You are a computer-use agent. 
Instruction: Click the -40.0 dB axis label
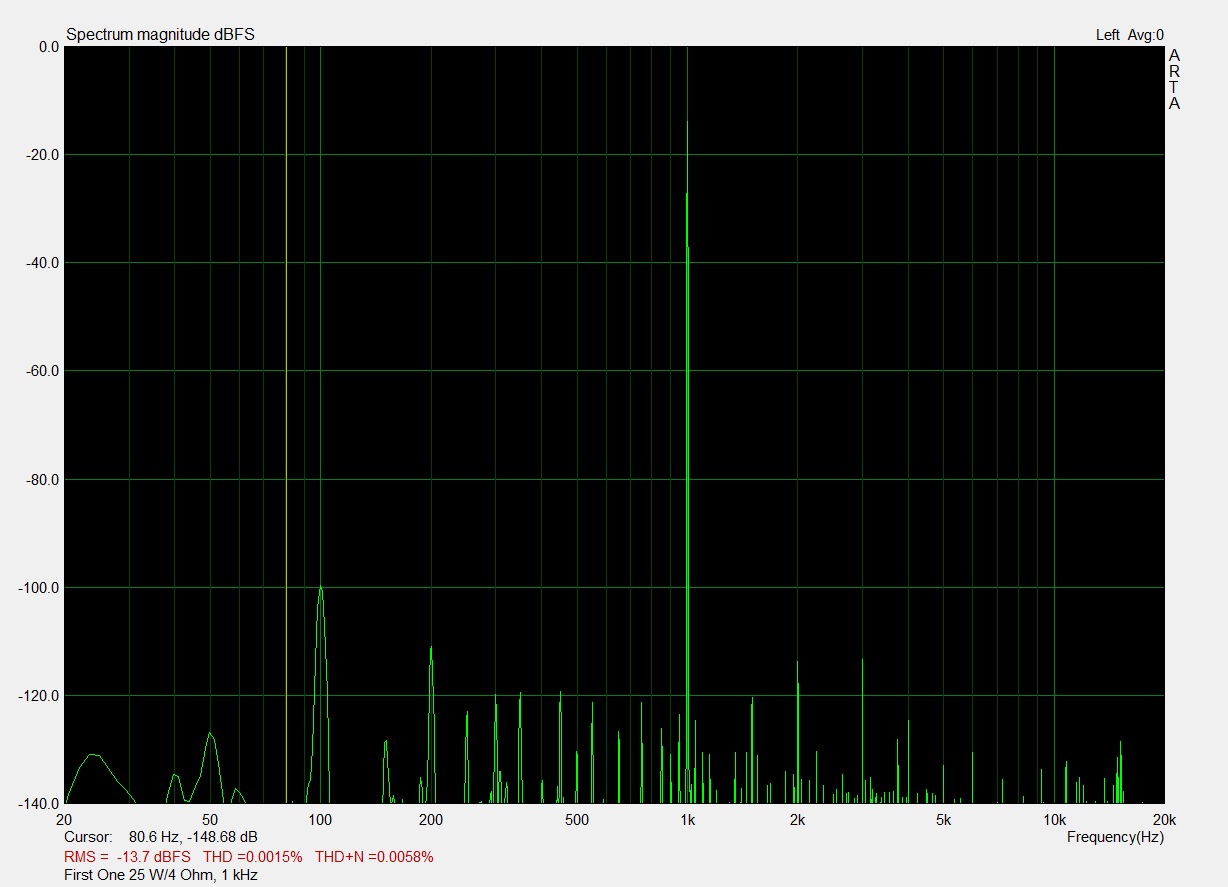[41, 262]
